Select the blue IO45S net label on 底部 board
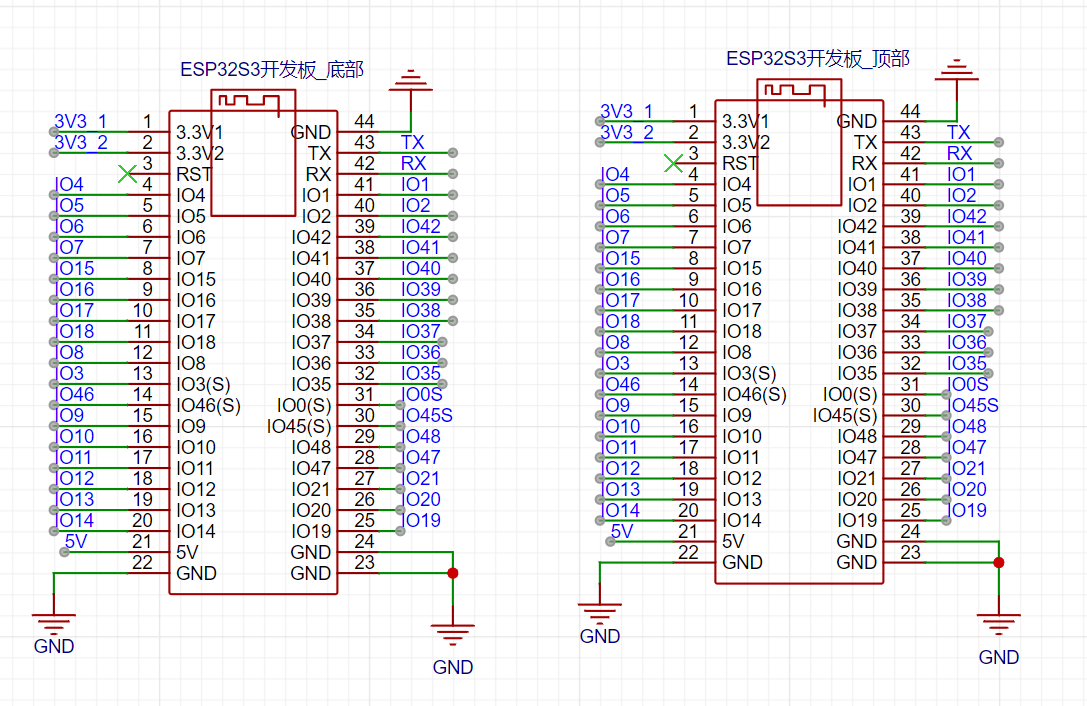This screenshot has height=706, width=1087. (428, 415)
